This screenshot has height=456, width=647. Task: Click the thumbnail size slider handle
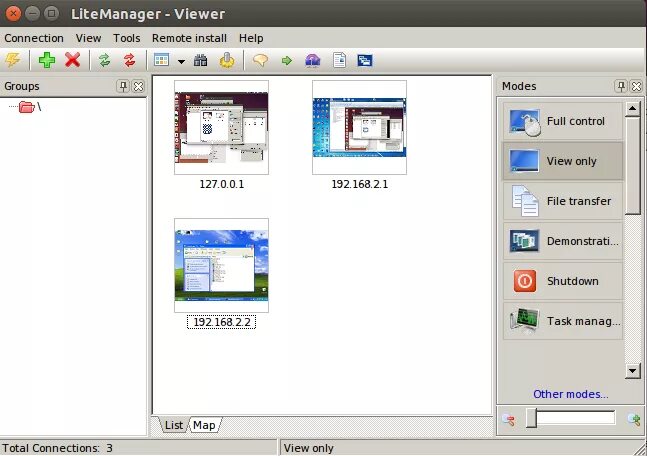click(x=531, y=418)
